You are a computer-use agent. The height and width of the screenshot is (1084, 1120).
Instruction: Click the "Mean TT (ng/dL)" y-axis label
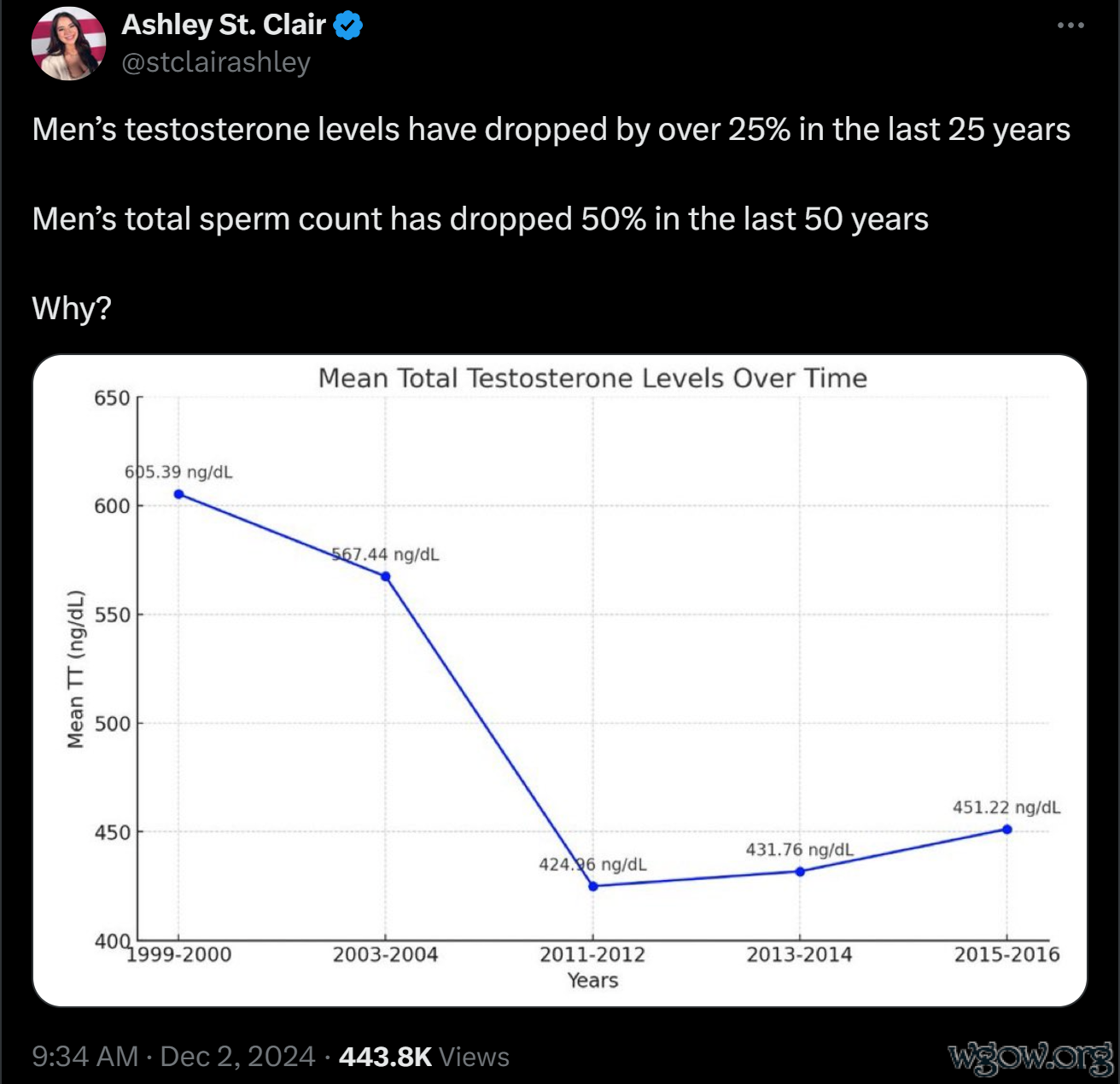tap(76, 669)
